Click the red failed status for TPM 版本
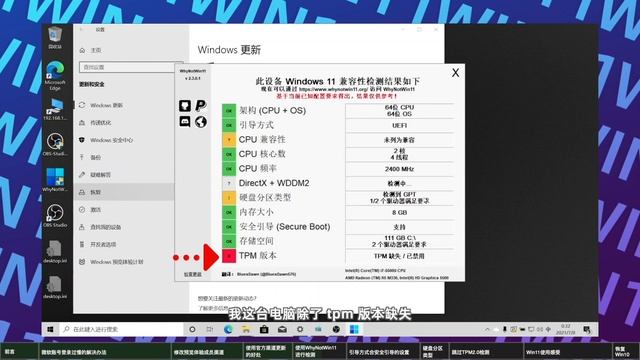Screen dimensions: 640x360 (229, 256)
